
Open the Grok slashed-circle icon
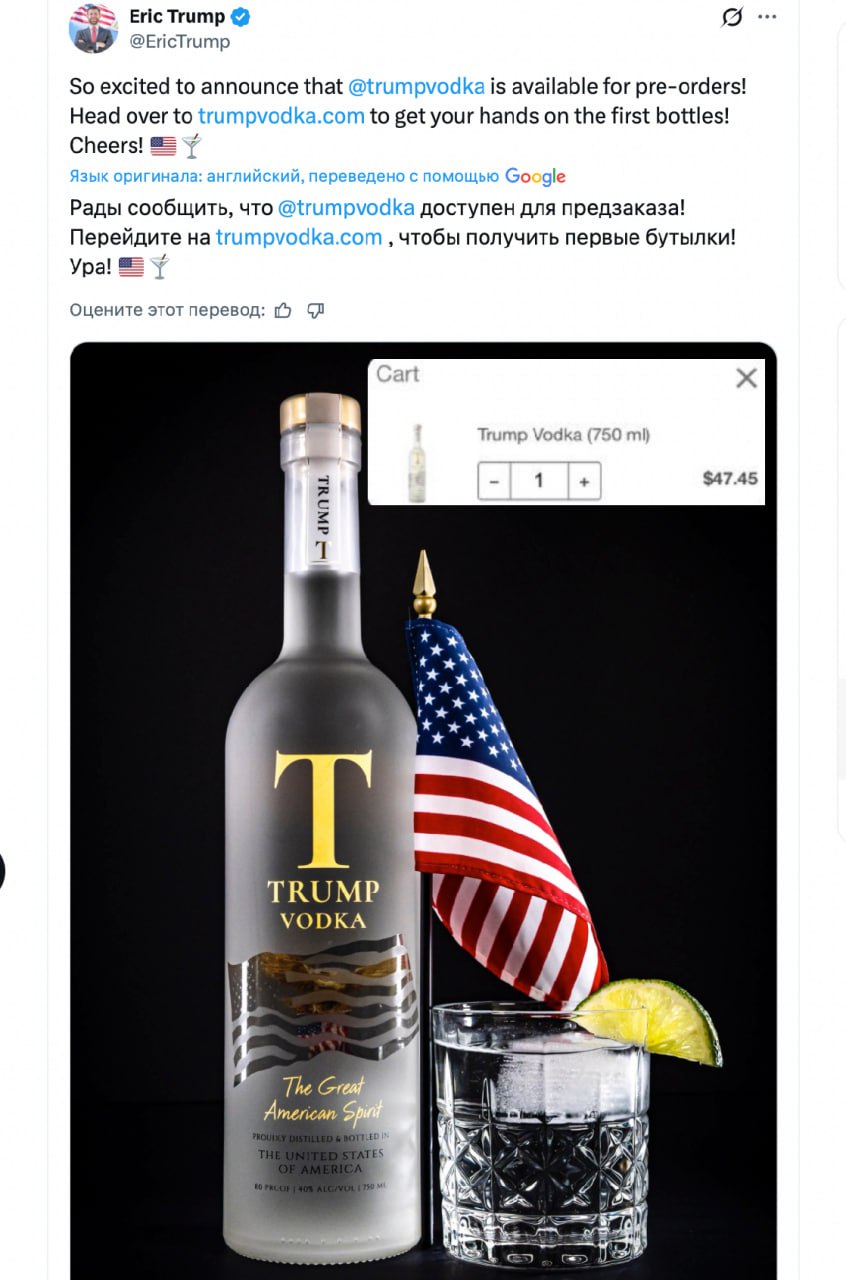point(732,17)
